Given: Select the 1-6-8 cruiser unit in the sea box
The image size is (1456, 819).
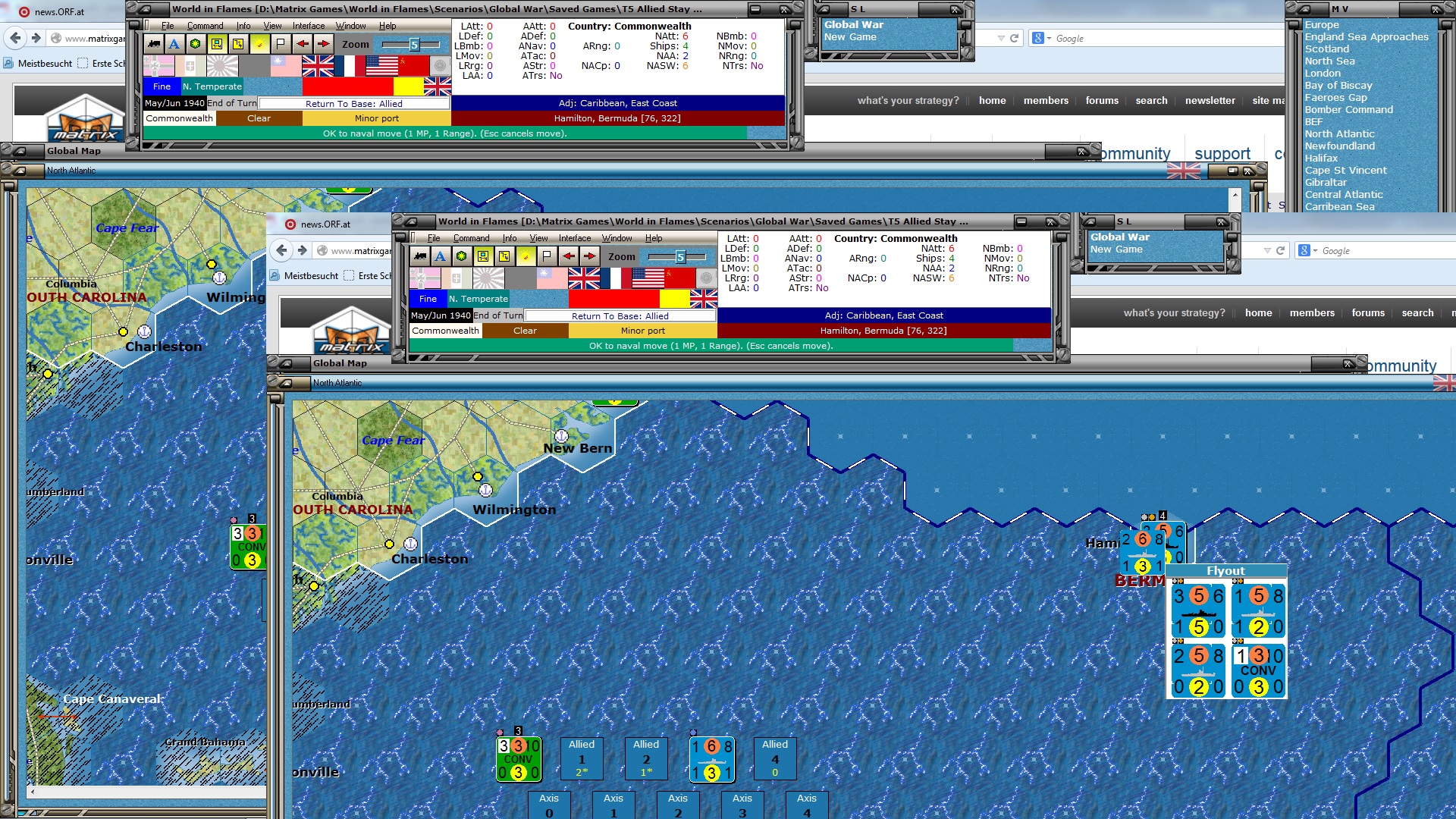Looking at the screenshot, I should (712, 759).
